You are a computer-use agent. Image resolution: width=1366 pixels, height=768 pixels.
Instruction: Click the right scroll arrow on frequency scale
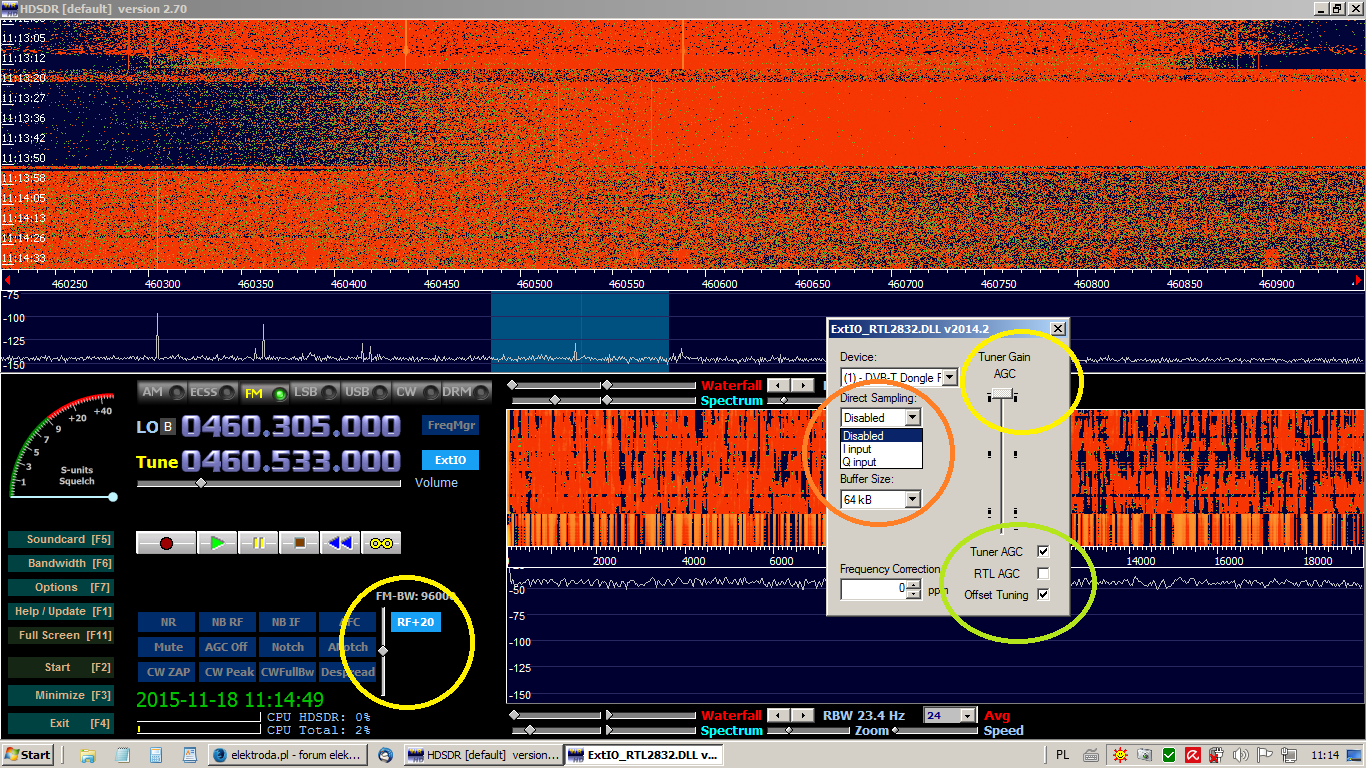[x=1358, y=283]
